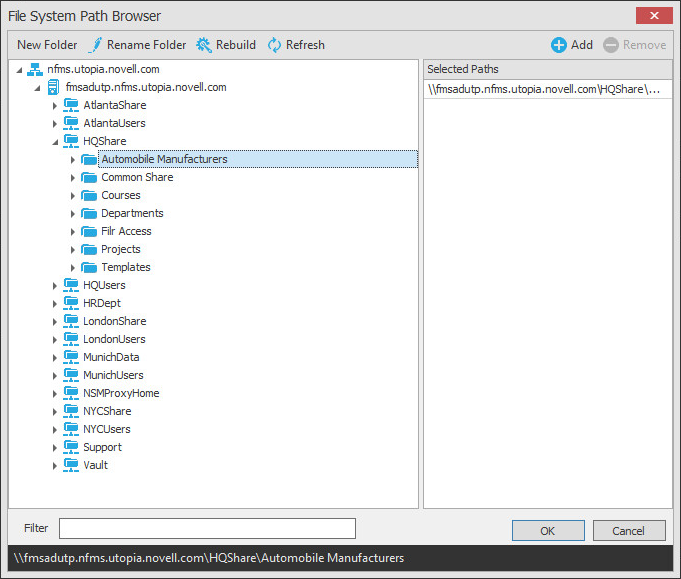Screen dimensions: 681x579
Task: Collapse the nfms.utopia.novell.com root node
Action: click(19, 70)
